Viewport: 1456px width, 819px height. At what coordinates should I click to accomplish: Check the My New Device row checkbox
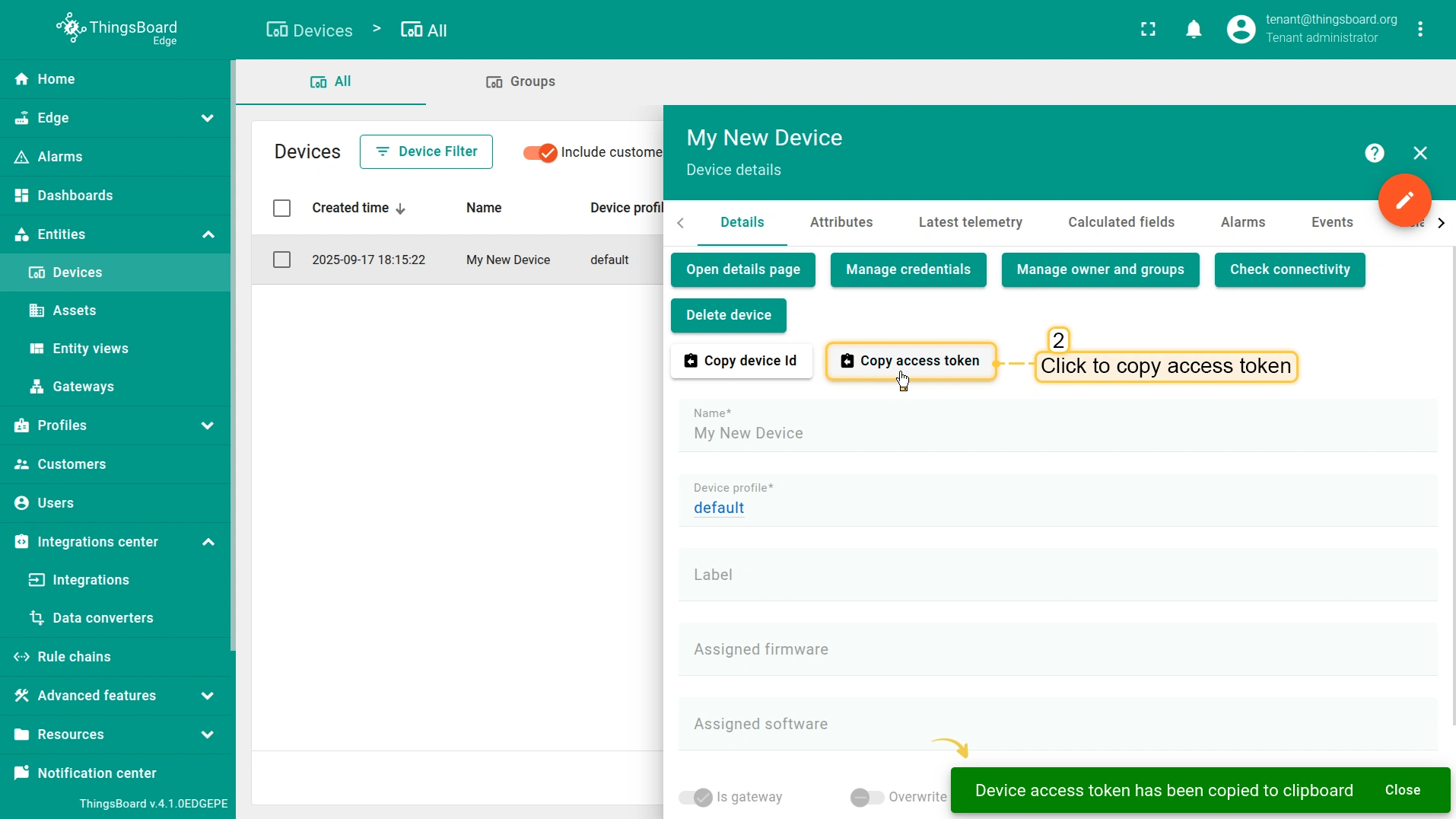click(x=281, y=260)
